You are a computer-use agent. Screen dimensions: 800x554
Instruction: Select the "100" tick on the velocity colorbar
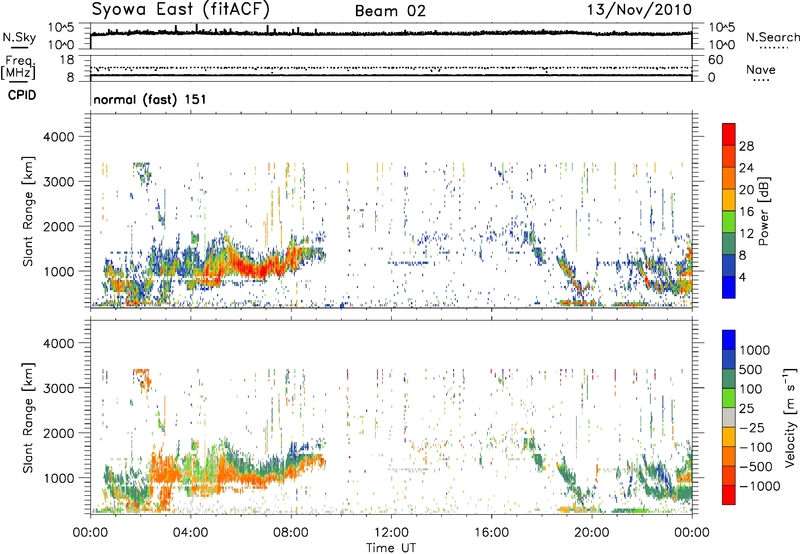tap(751, 389)
